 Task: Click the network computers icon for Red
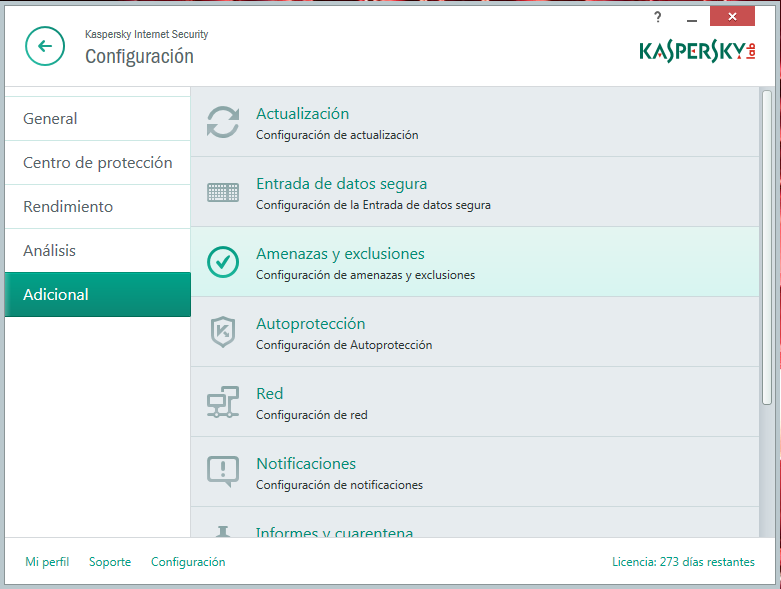[223, 402]
